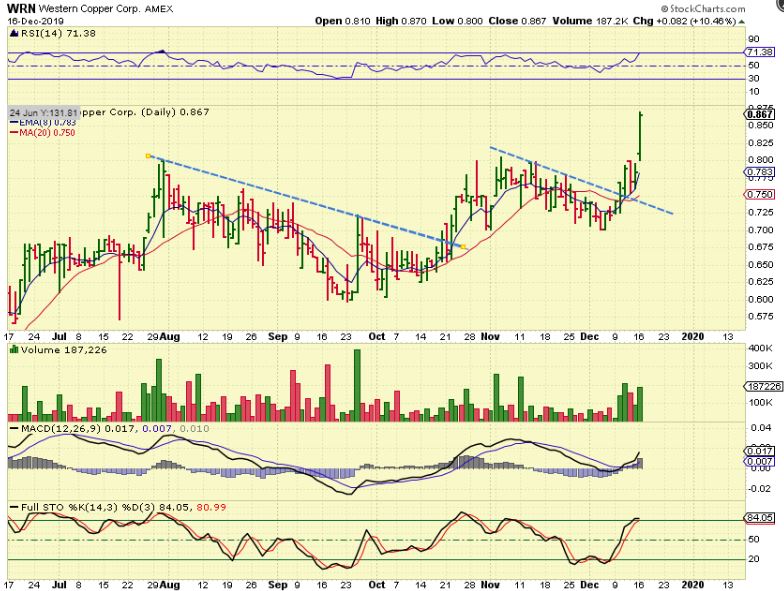Click the Volume 187.2K header value
Image resolution: width=784 pixels, height=591 pixels.
tap(590, 21)
